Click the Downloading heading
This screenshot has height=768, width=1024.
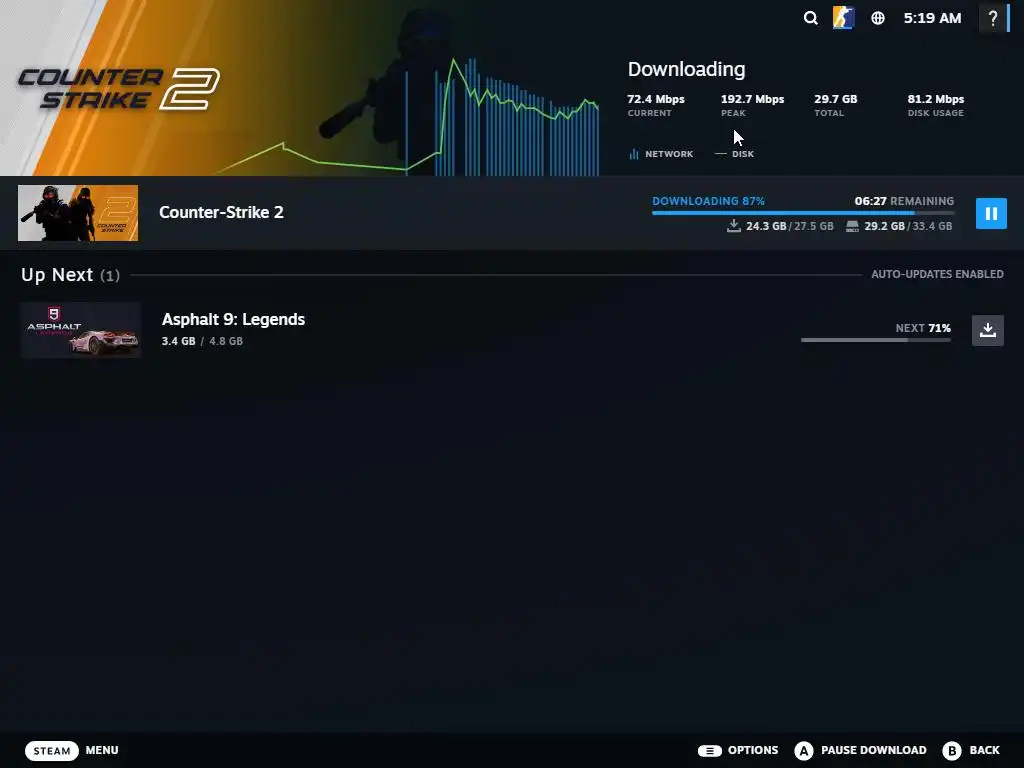(686, 69)
